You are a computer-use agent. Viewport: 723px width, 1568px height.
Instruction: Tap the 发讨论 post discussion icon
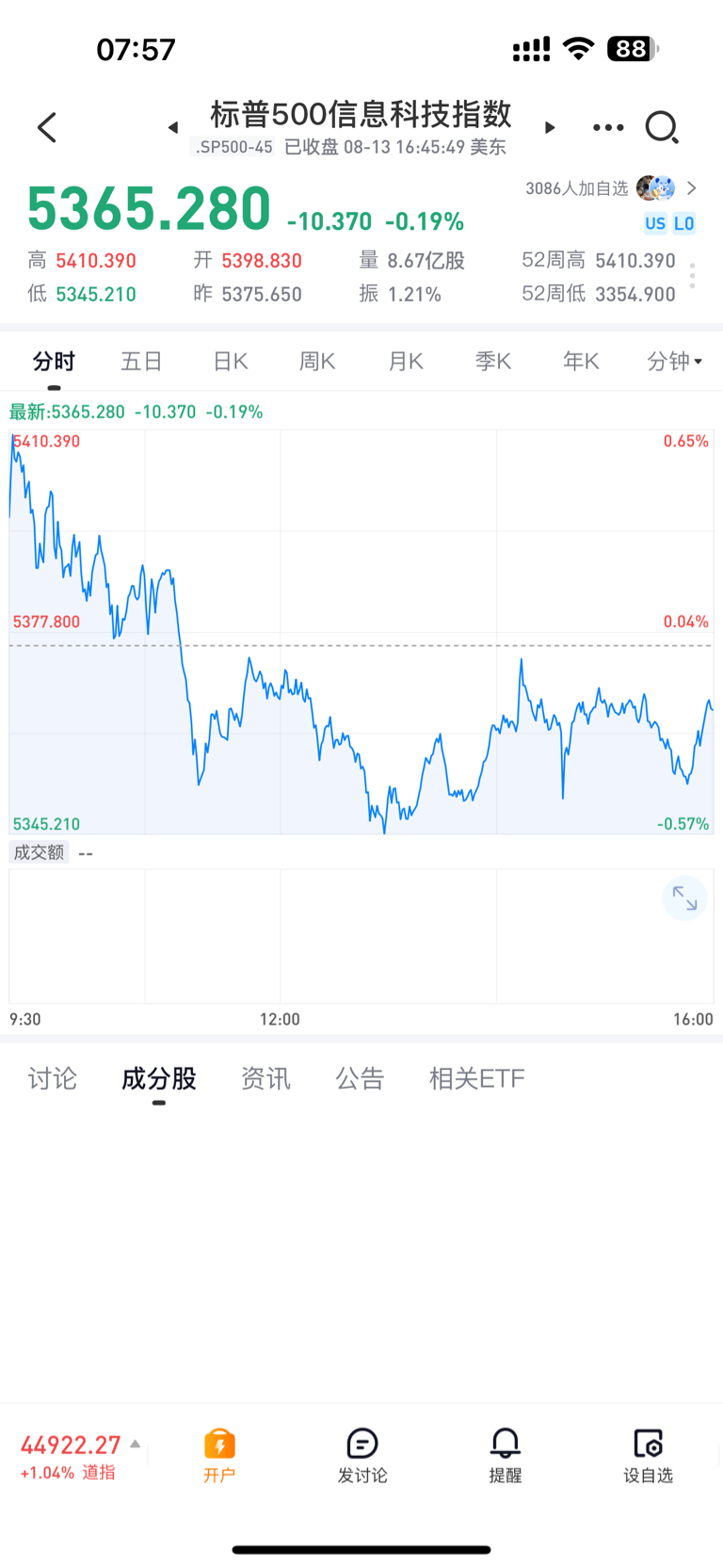point(362,1455)
